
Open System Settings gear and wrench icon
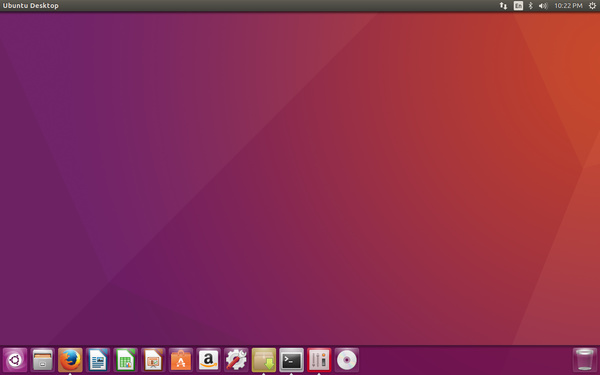coord(236,360)
